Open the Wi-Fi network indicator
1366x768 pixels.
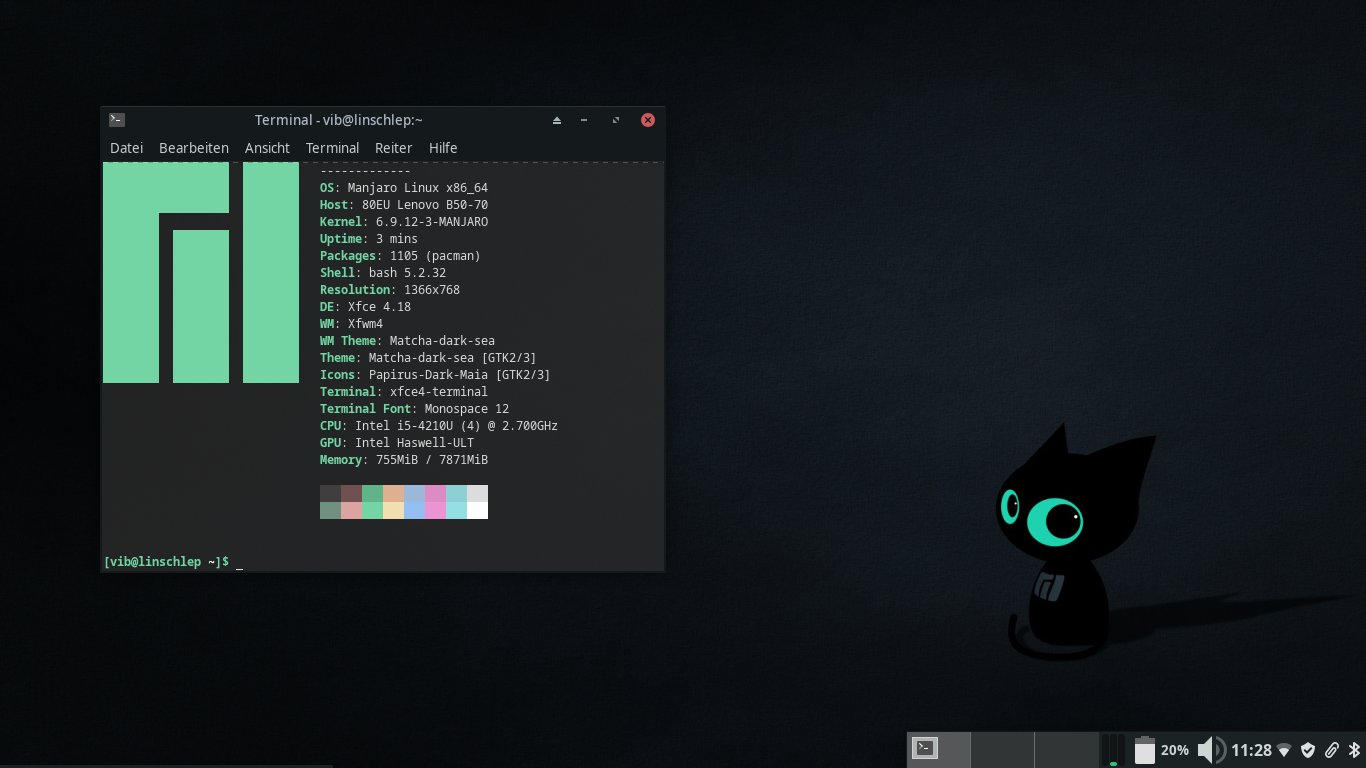(x=1284, y=750)
